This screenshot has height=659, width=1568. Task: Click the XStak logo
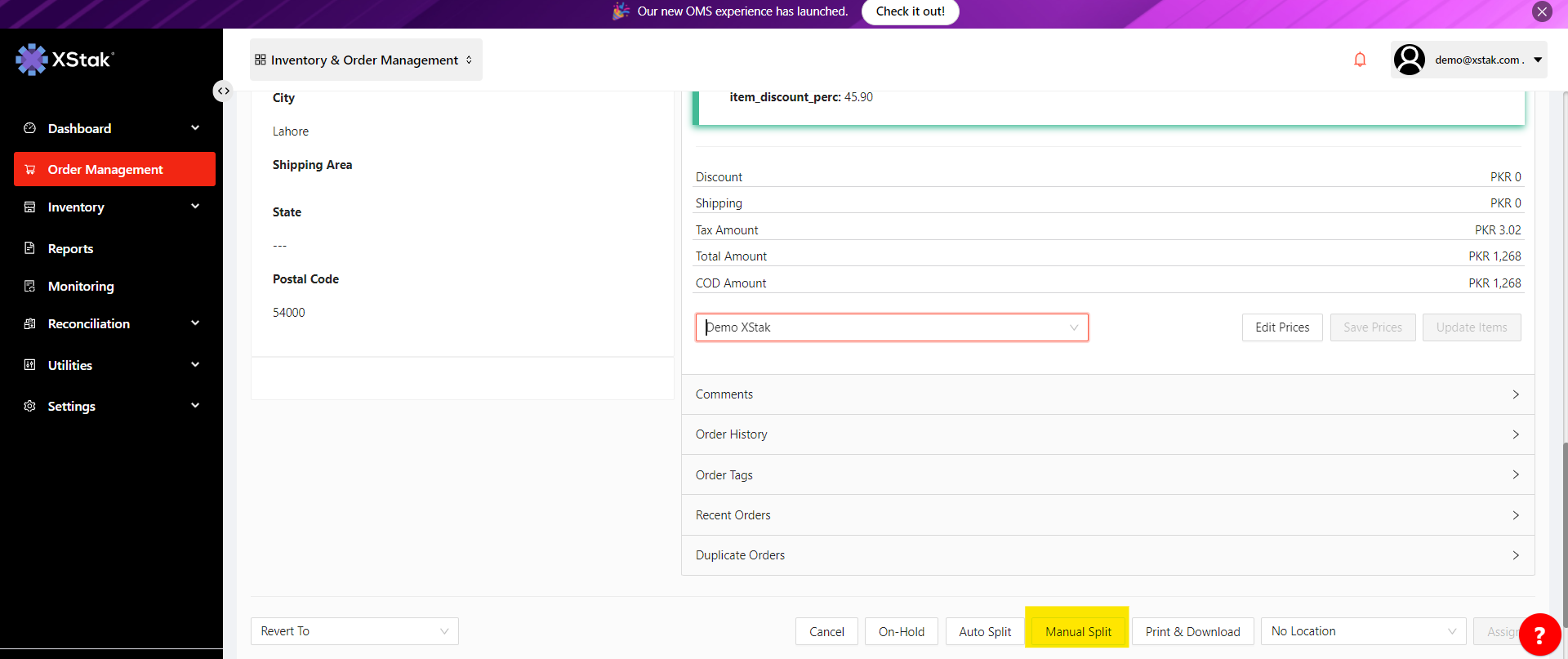(65, 60)
